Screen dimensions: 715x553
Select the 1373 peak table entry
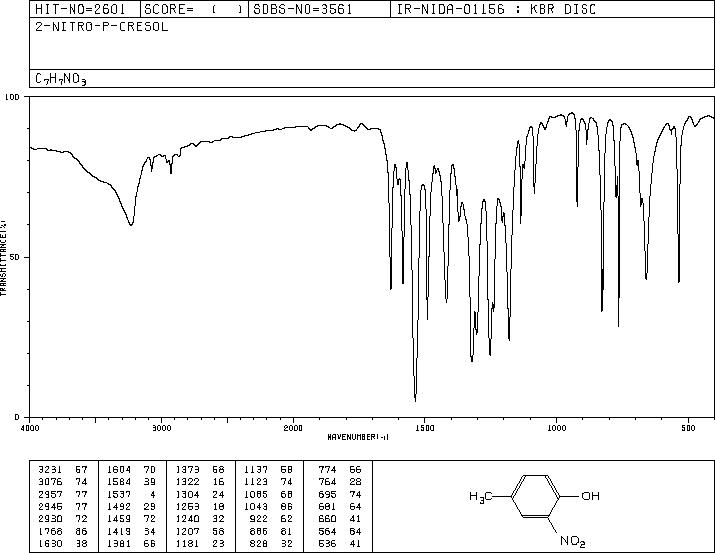(200, 470)
